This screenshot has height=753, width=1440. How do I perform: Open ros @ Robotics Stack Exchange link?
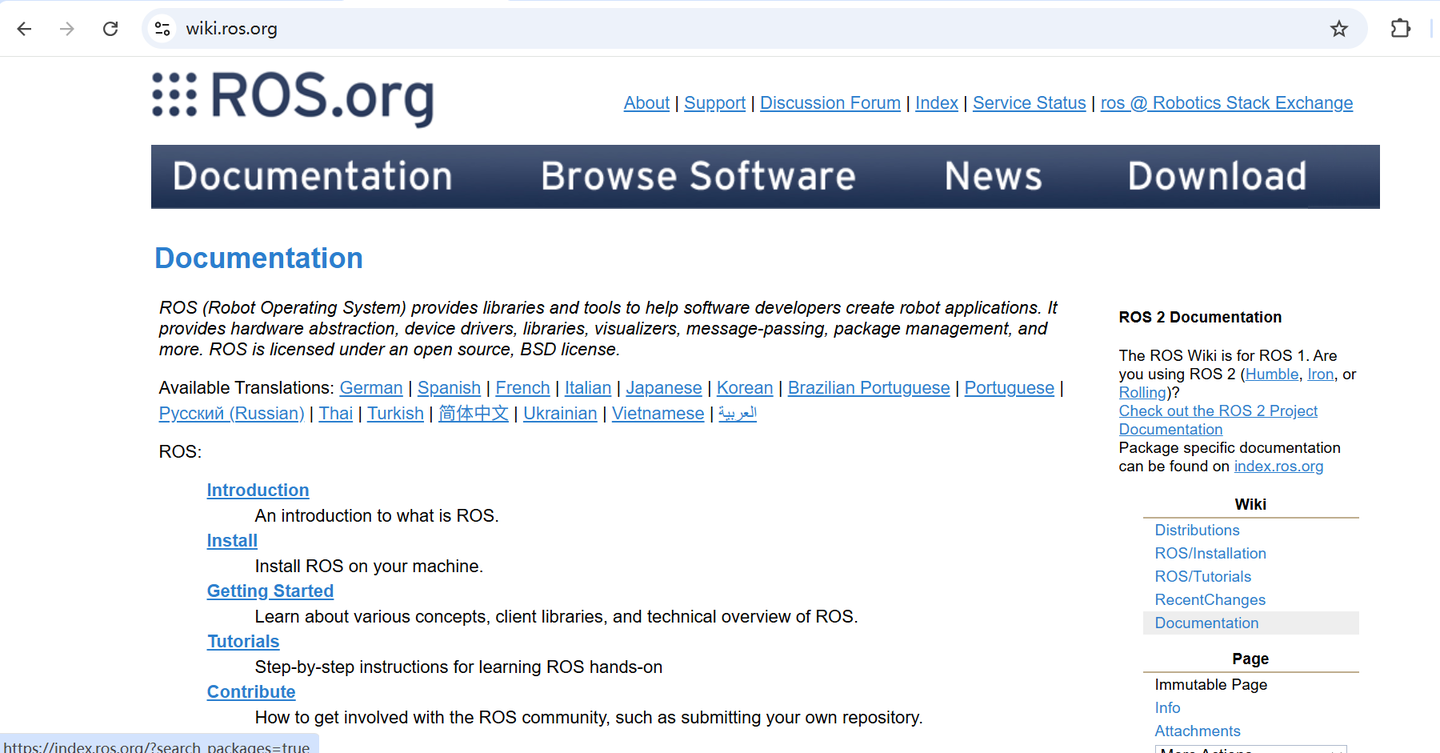pos(1227,103)
